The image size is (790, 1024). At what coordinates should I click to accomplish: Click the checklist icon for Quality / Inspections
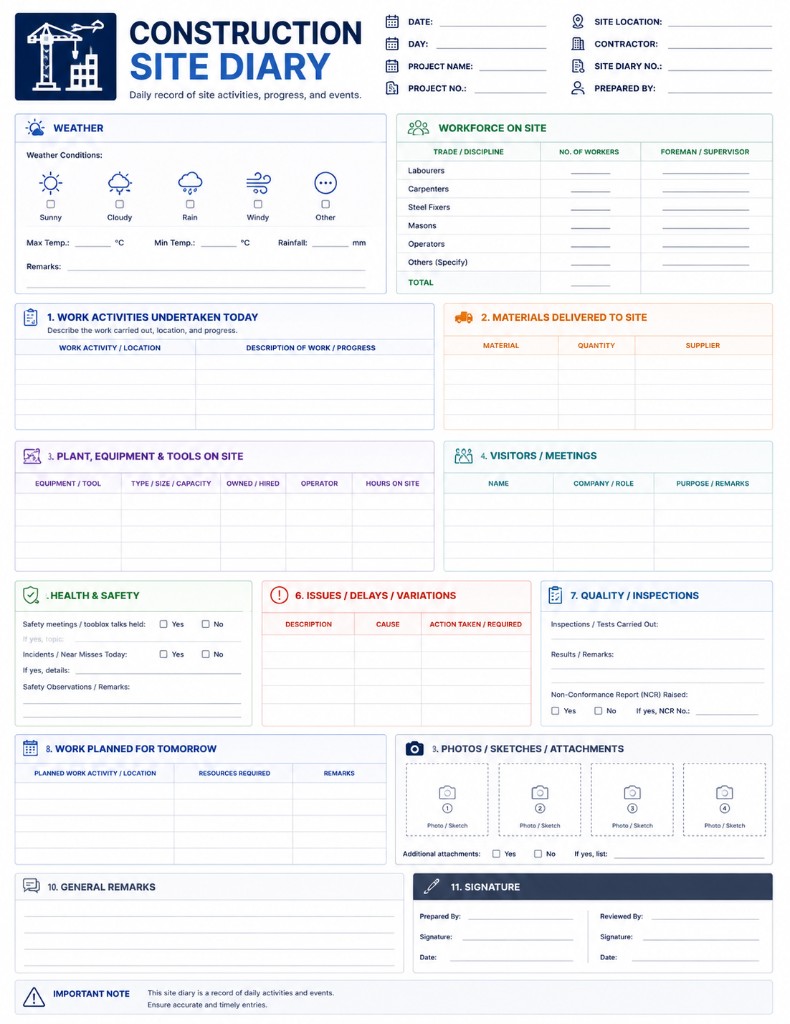[556, 595]
